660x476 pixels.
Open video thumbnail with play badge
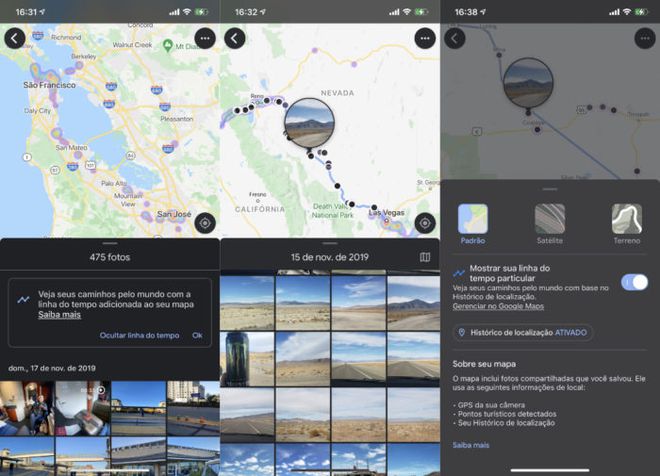(x=83, y=408)
